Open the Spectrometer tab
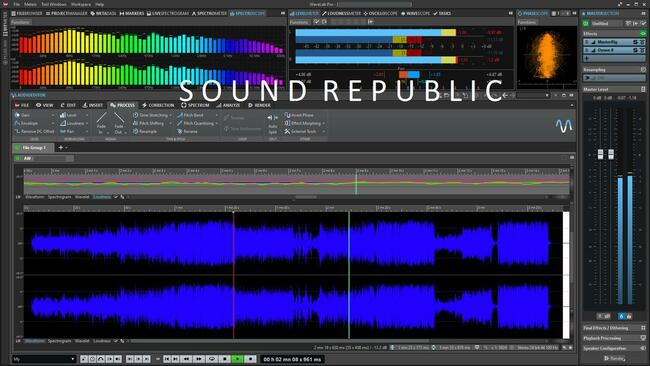 (x=209, y=13)
